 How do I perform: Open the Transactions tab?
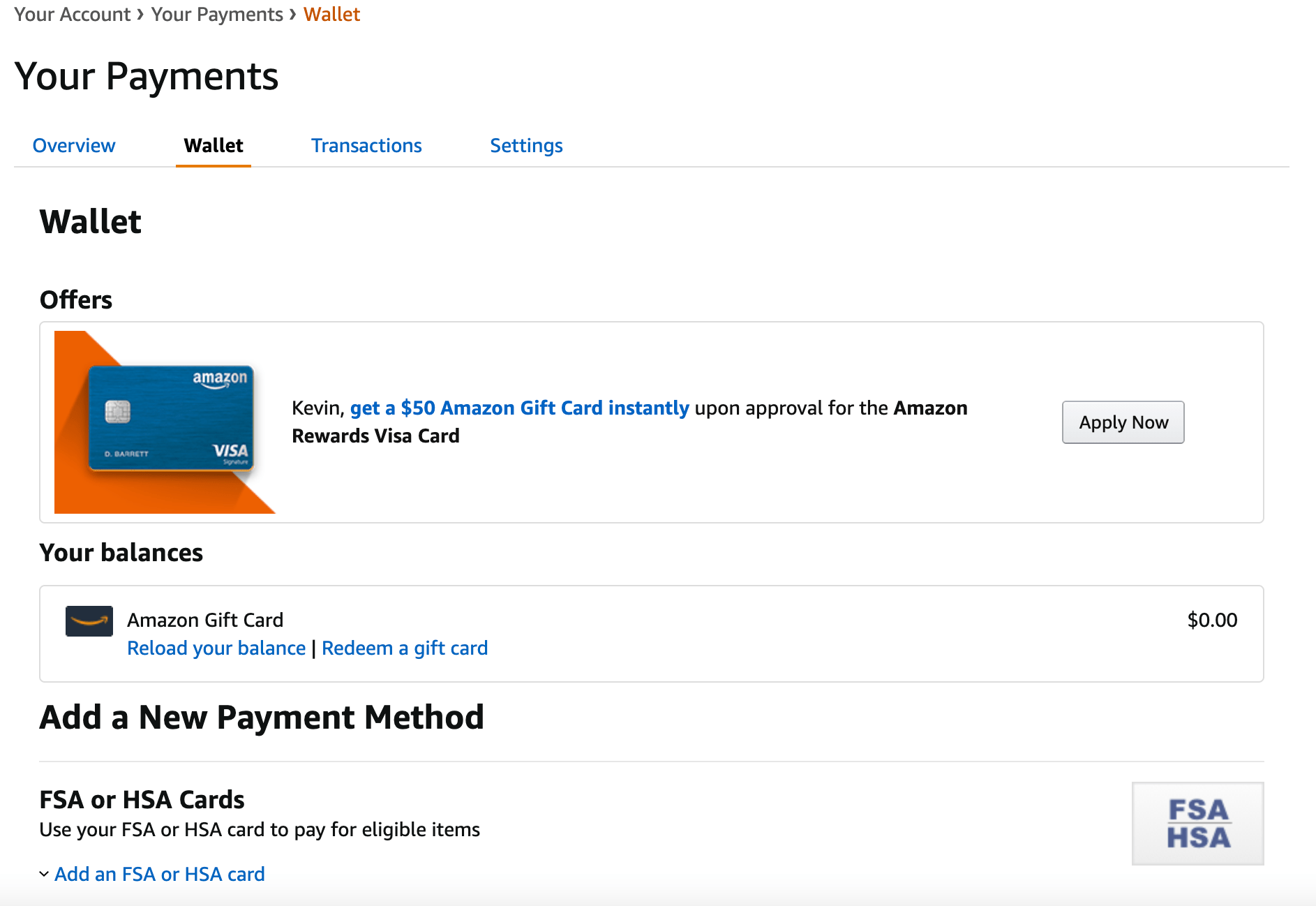tap(366, 145)
